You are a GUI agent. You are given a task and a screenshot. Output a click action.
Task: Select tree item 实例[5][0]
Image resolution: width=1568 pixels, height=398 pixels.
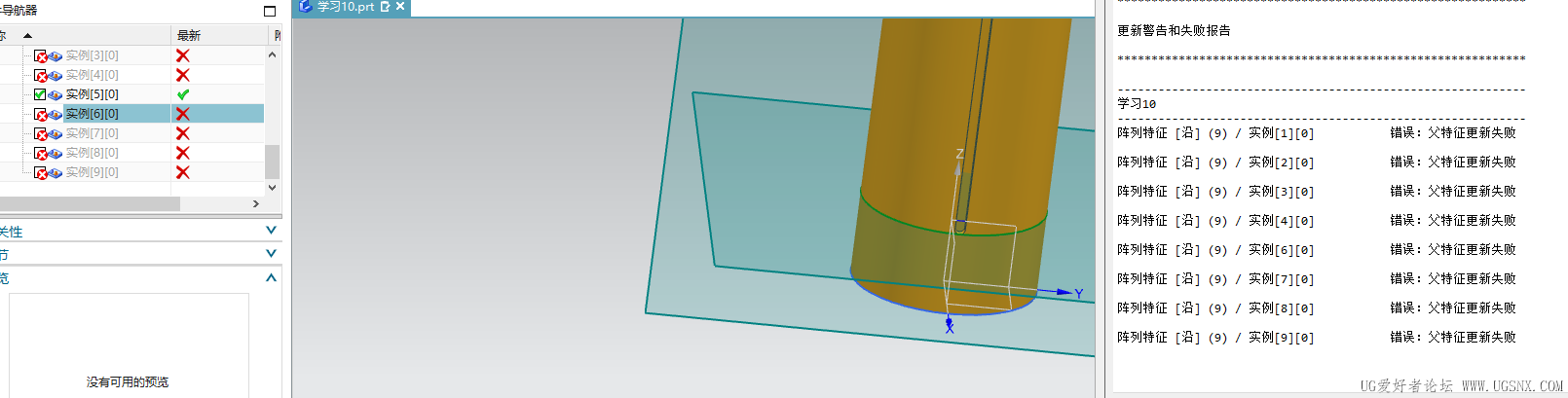[92, 94]
